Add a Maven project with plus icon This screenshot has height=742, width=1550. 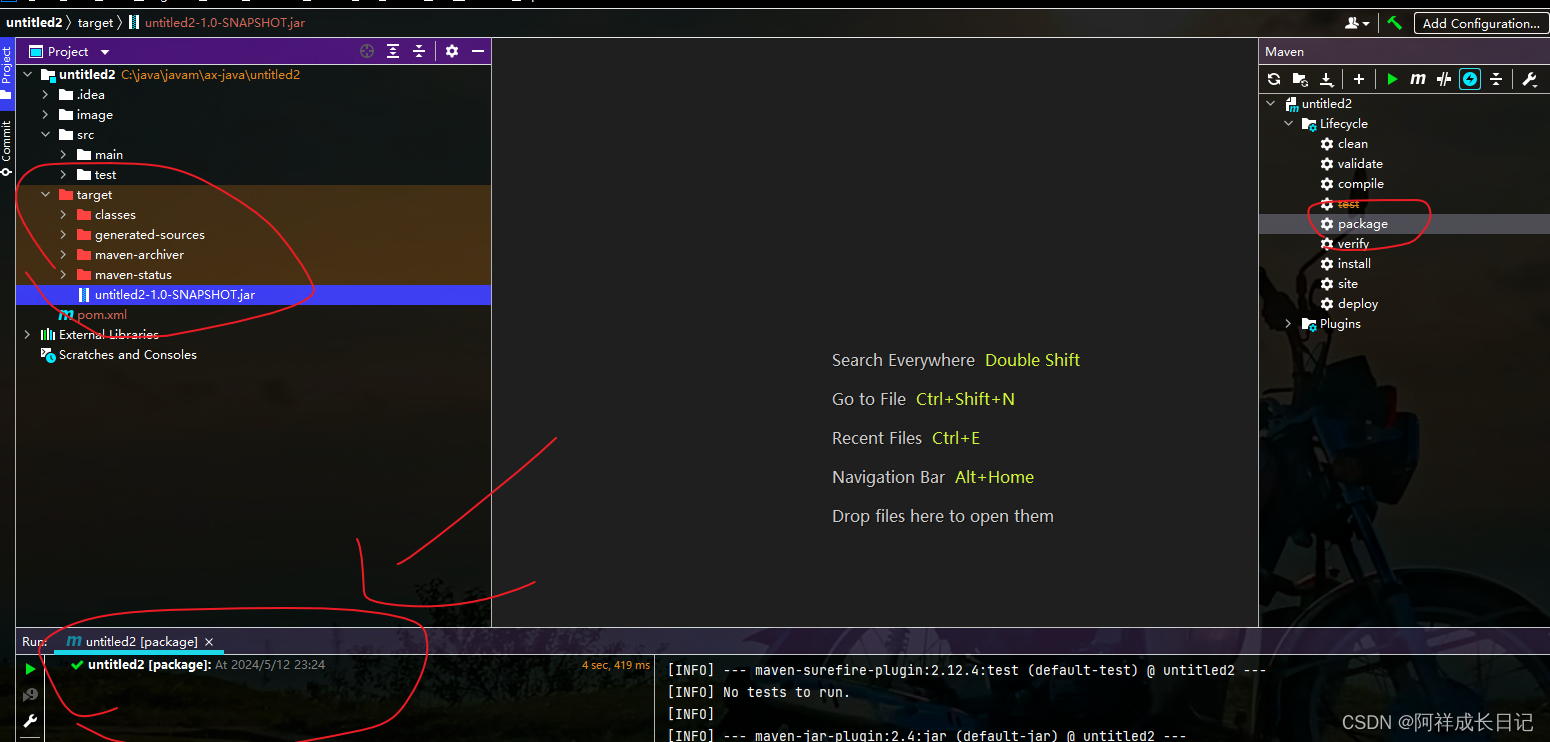[x=1359, y=79]
